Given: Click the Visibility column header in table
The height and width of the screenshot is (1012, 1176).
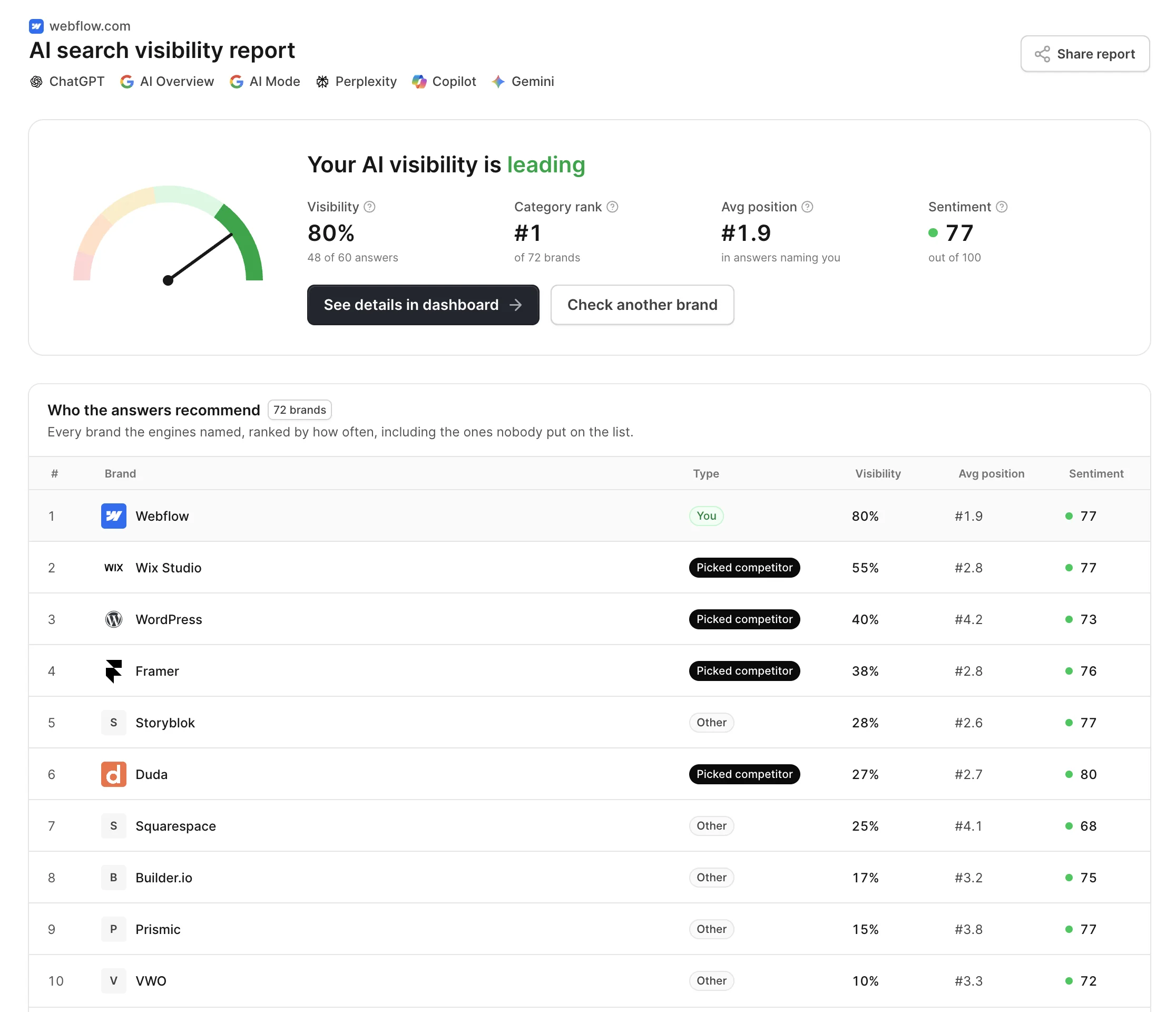Looking at the screenshot, I should (878, 474).
